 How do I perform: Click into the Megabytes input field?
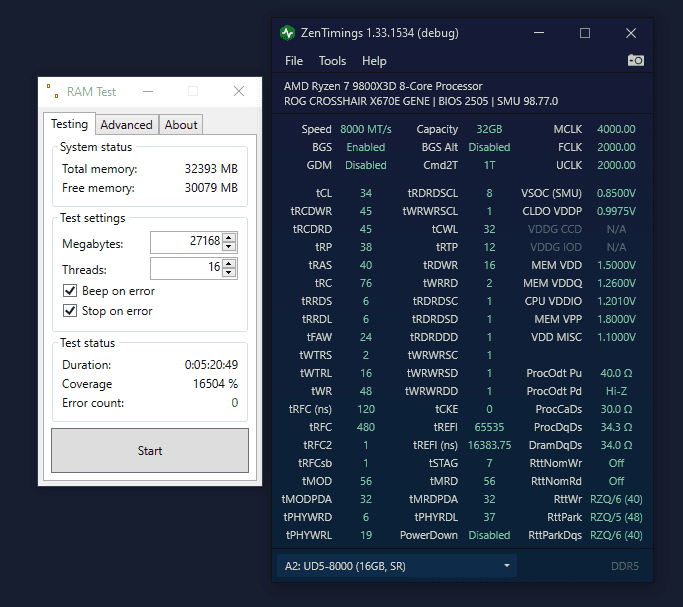point(186,242)
